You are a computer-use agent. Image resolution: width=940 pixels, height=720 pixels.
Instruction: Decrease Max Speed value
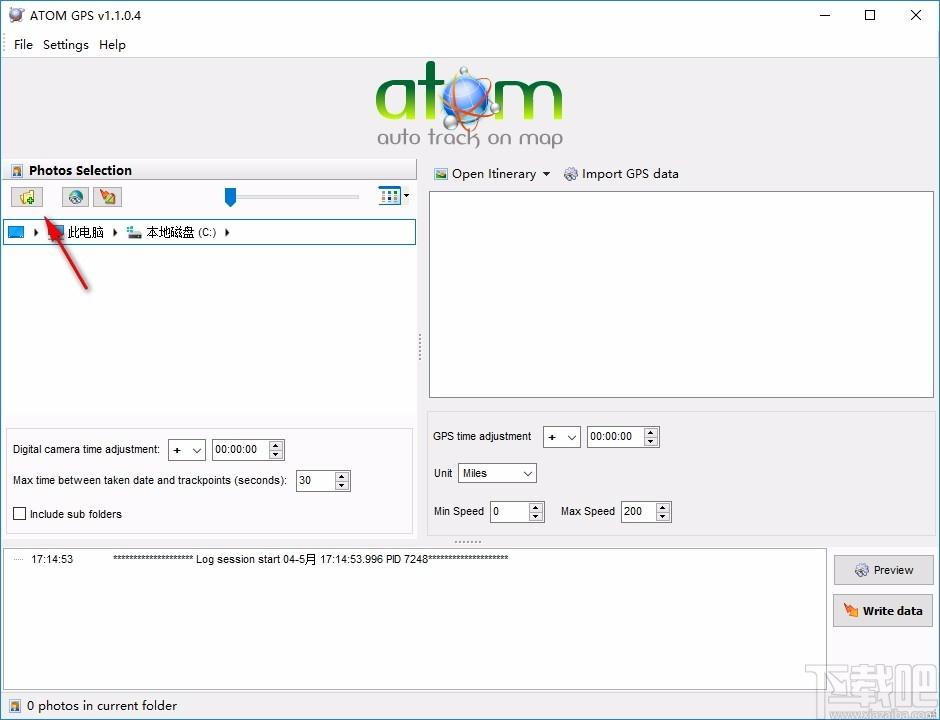coord(663,517)
